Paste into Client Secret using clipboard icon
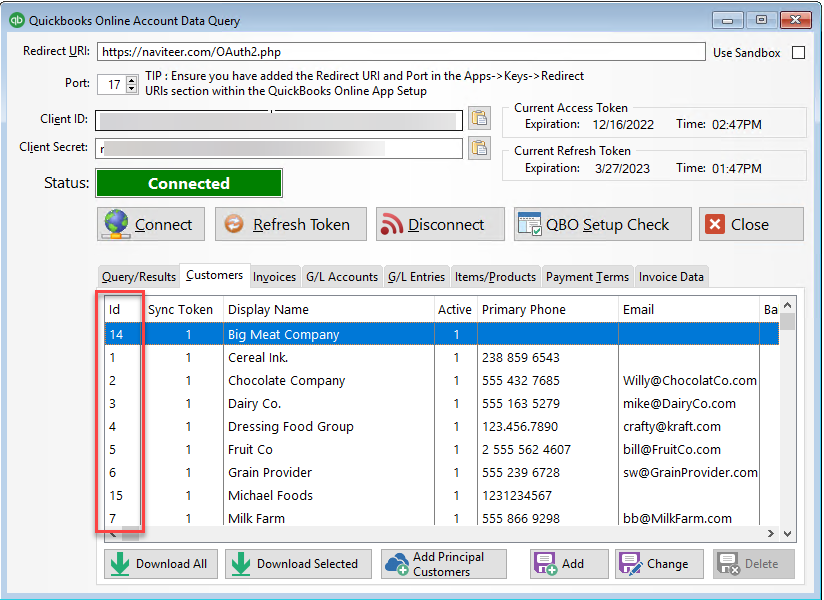Viewport: 824px width, 600px height. click(x=479, y=148)
